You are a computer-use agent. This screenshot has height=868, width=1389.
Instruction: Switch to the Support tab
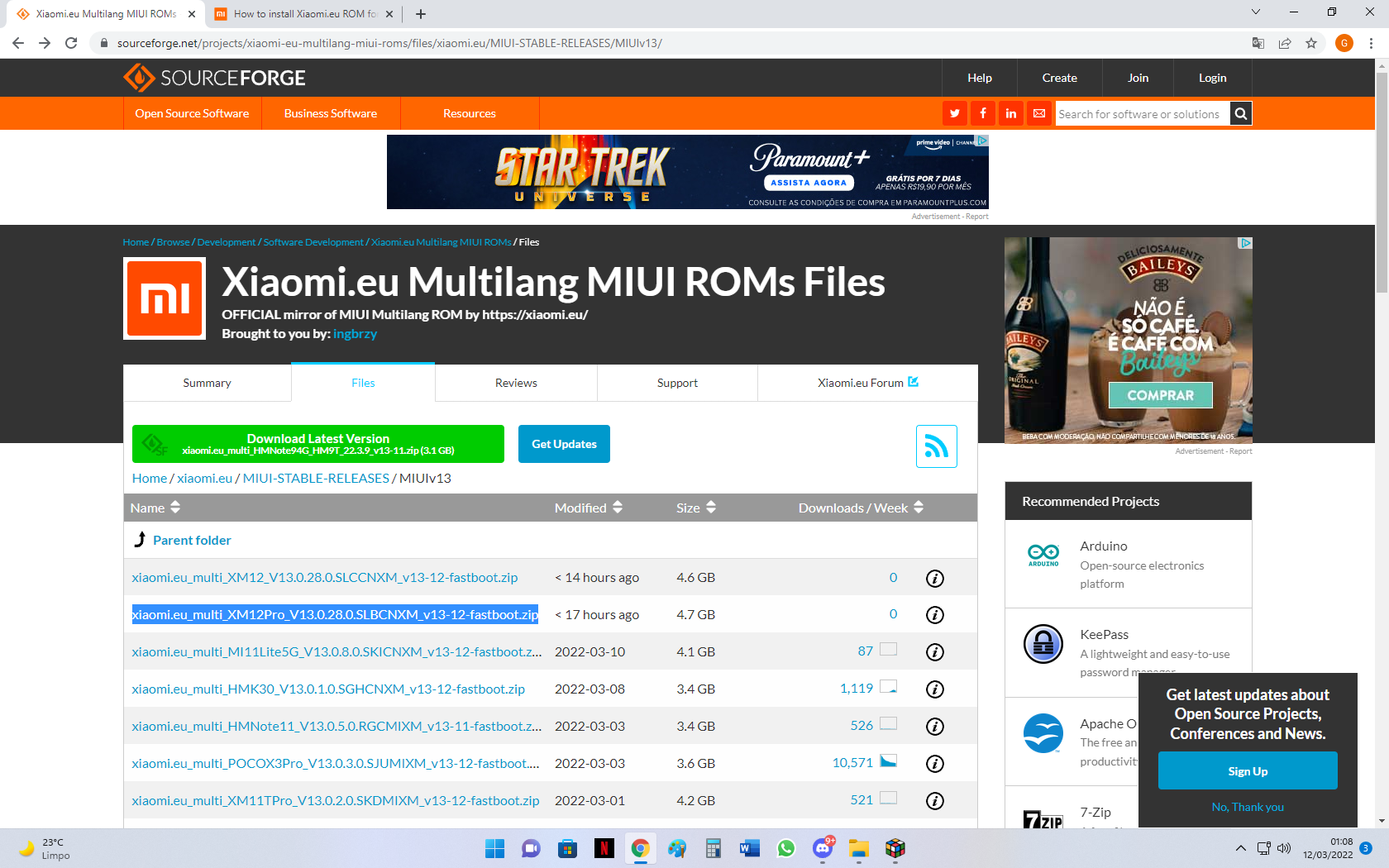(x=677, y=383)
